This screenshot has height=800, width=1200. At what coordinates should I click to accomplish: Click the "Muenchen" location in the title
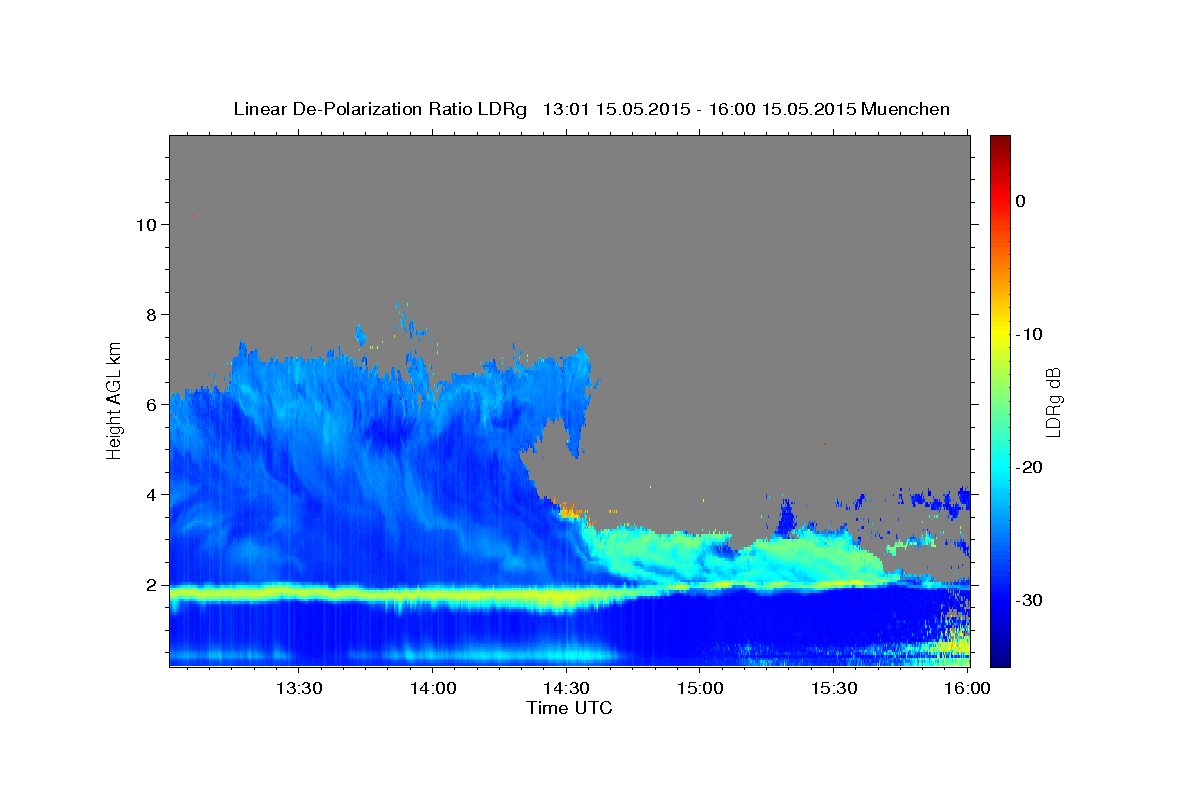[x=906, y=109]
